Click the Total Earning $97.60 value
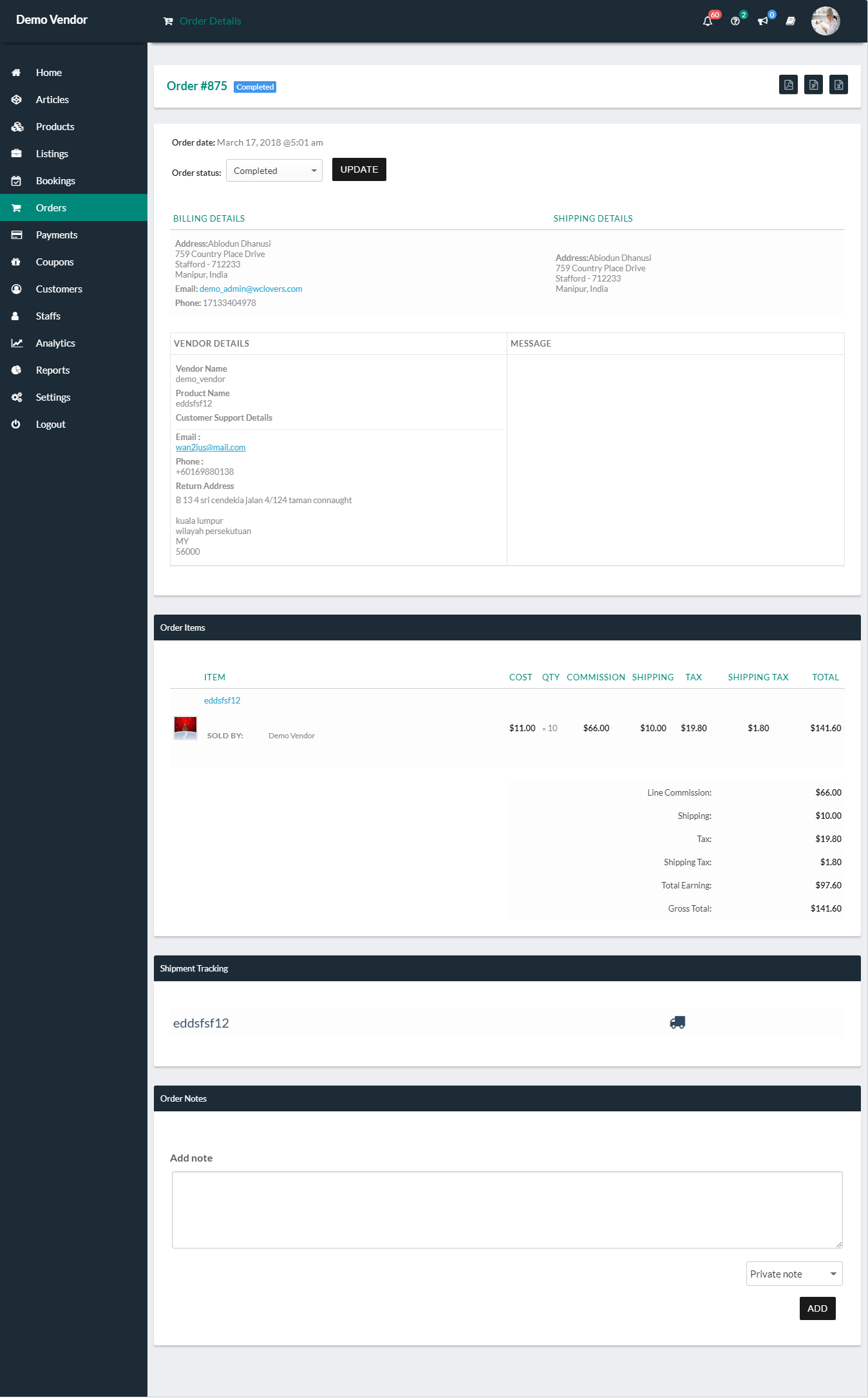Image resolution: width=868 pixels, height=1398 pixels. (x=828, y=885)
